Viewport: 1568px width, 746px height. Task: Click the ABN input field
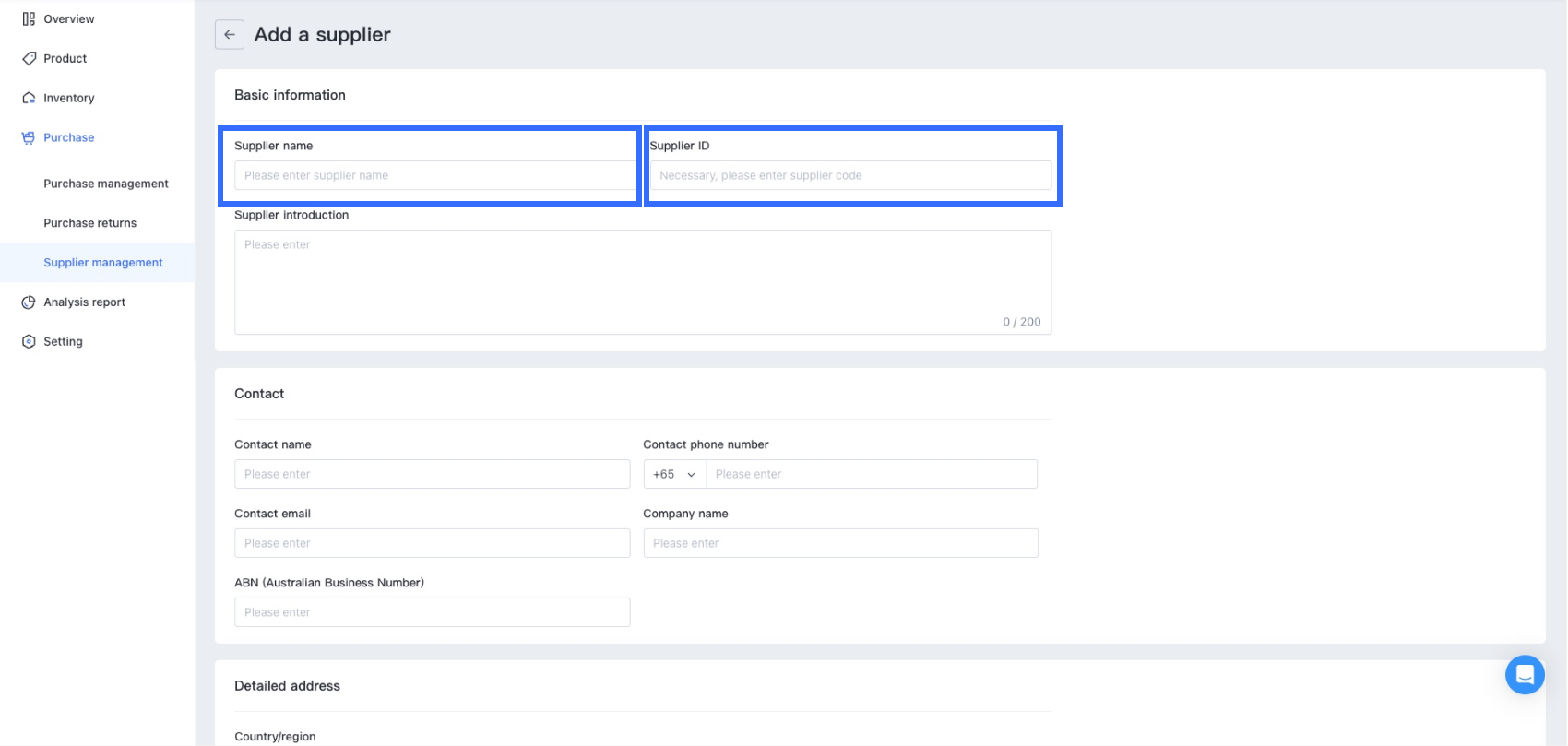[432, 612]
